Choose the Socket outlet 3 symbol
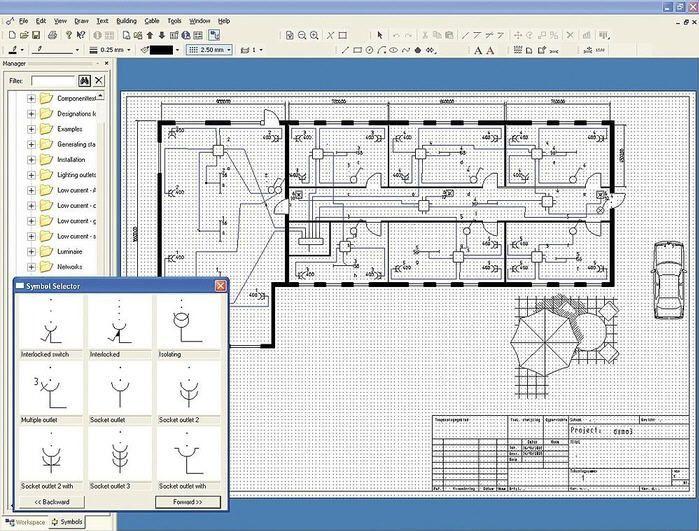 coord(120,456)
